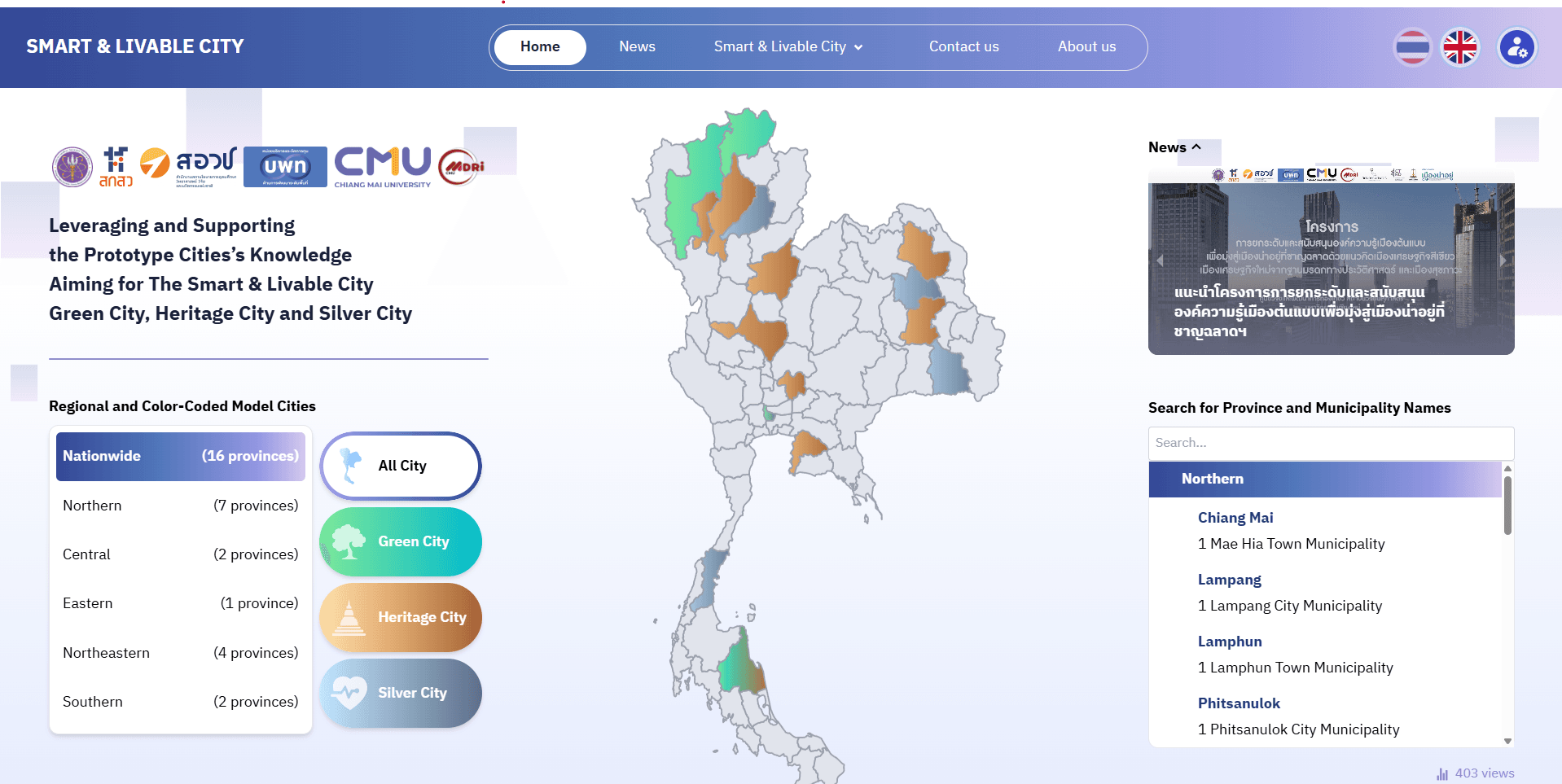Click the สอวช partner logo
This screenshot has height=784, width=1562.
click(188, 167)
